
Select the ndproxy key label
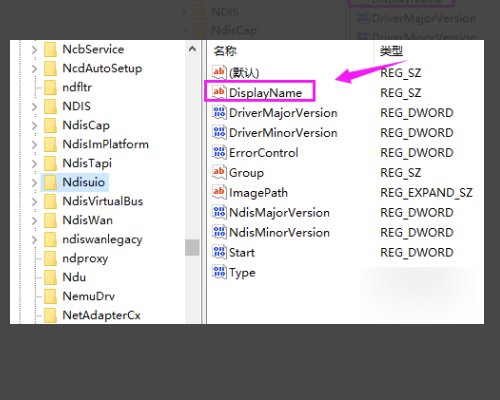(85, 258)
